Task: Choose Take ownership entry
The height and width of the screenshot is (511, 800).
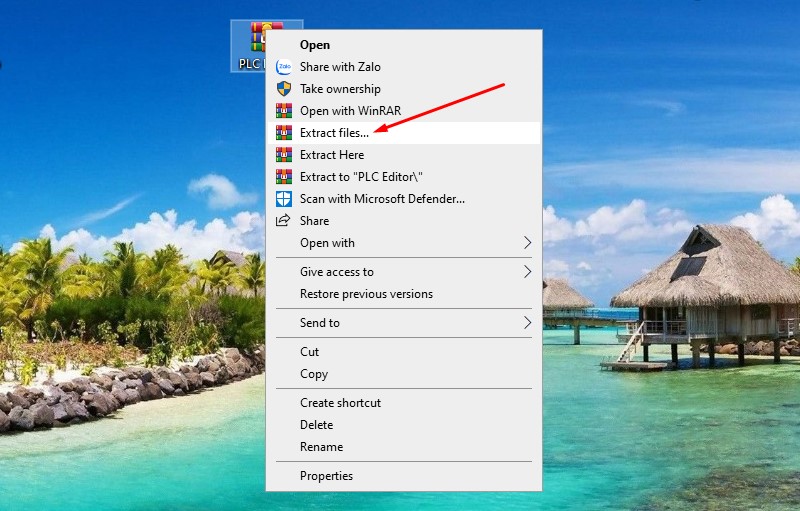Action: pyautogui.click(x=404, y=89)
